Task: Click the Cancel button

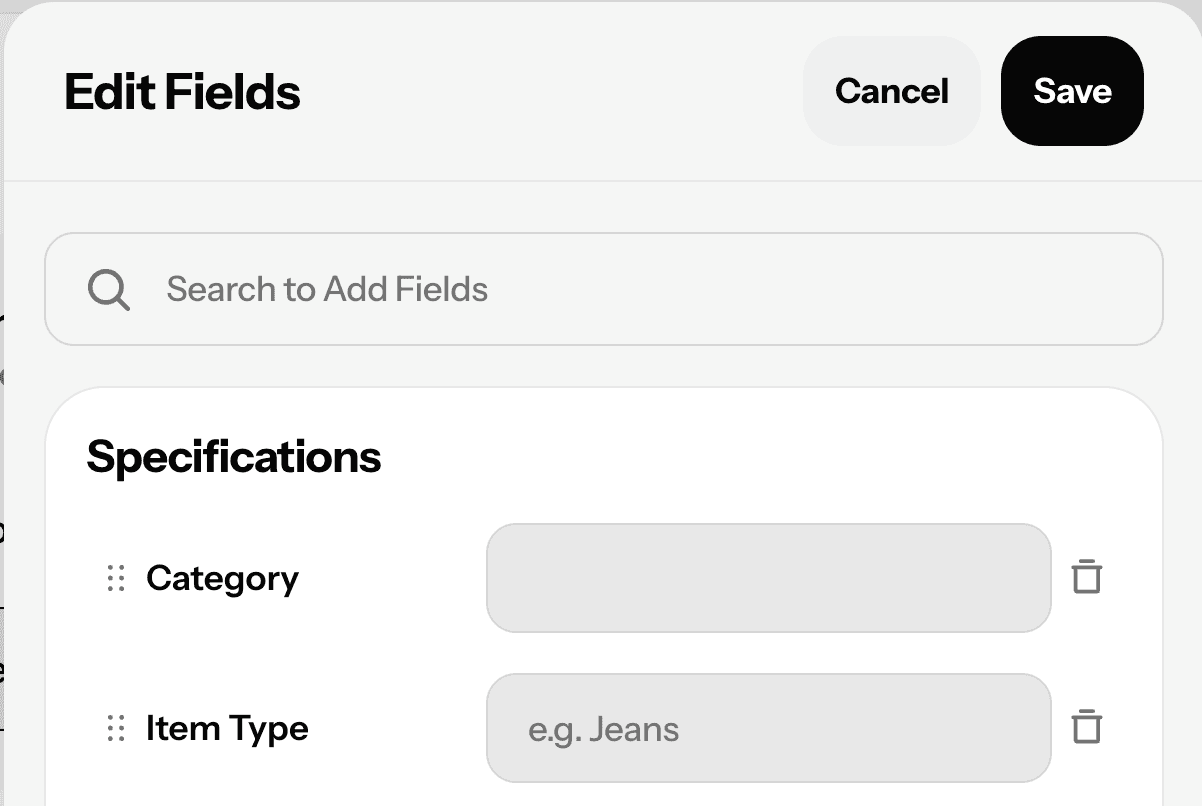Action: click(x=891, y=91)
